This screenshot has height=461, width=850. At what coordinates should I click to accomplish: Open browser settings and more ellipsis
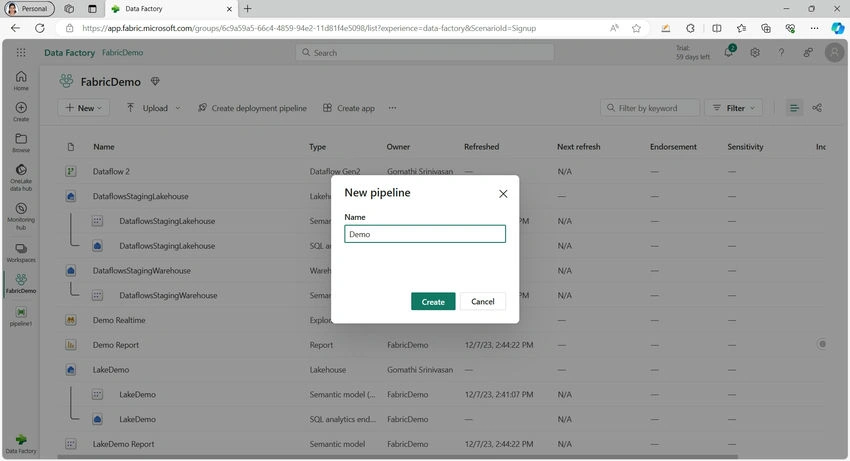click(x=814, y=28)
